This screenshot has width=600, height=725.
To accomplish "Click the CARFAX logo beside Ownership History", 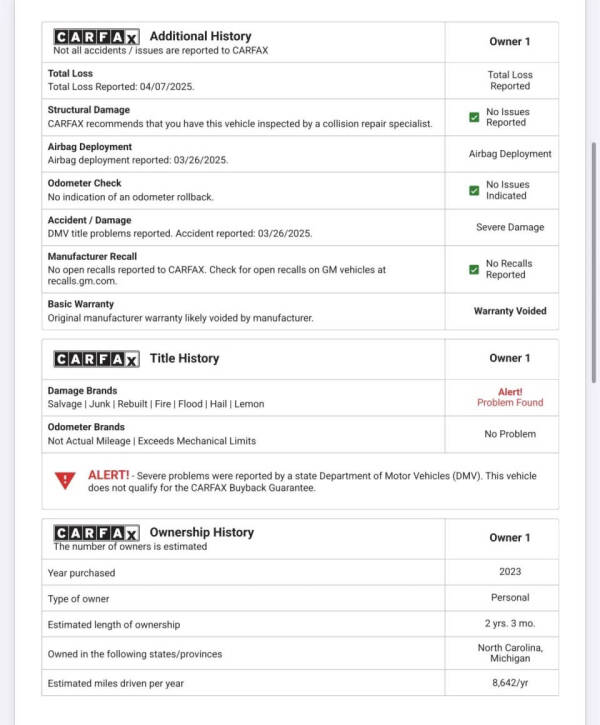I will click(x=96, y=533).
